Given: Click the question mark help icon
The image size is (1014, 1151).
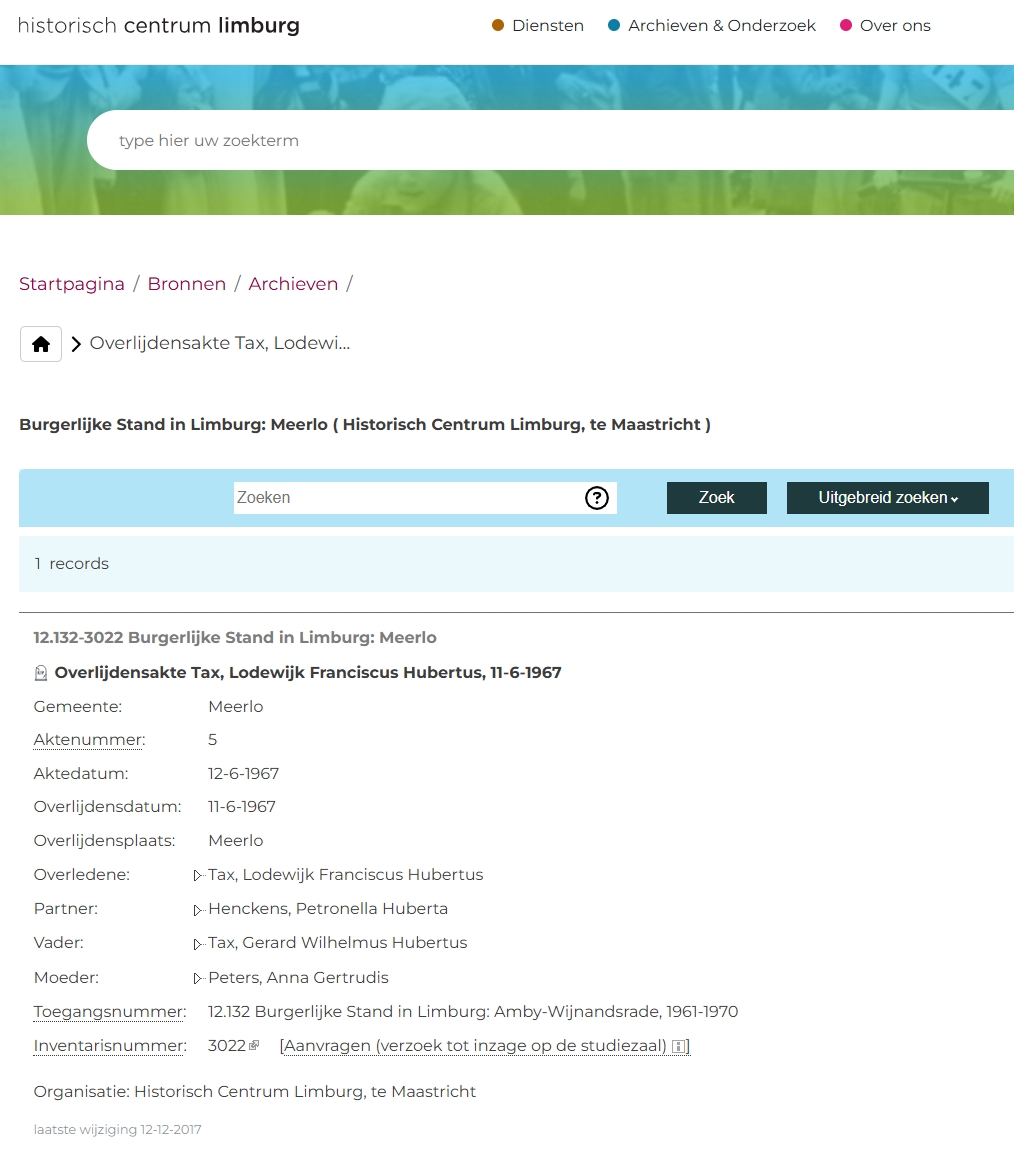Looking at the screenshot, I should click(597, 498).
